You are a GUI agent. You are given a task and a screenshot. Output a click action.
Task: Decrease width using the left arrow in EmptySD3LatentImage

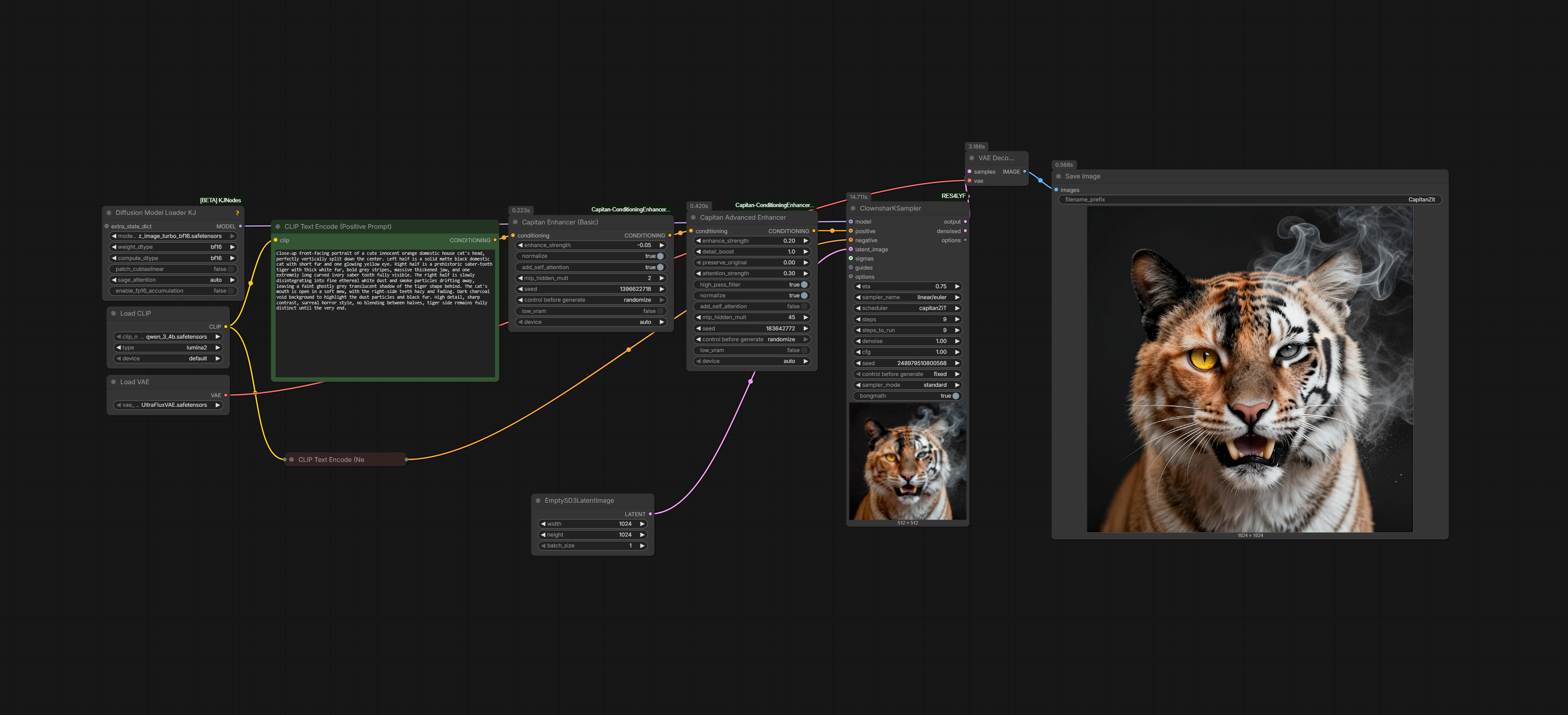pyautogui.click(x=543, y=524)
